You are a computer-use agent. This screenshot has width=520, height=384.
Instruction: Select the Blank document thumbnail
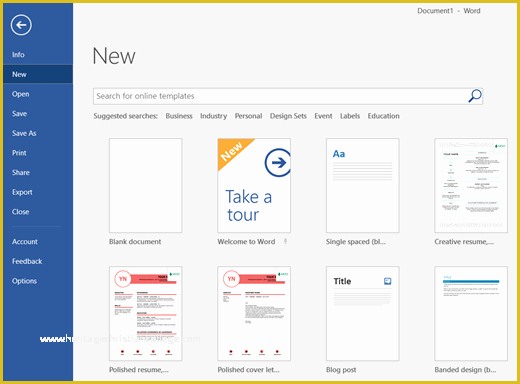146,185
